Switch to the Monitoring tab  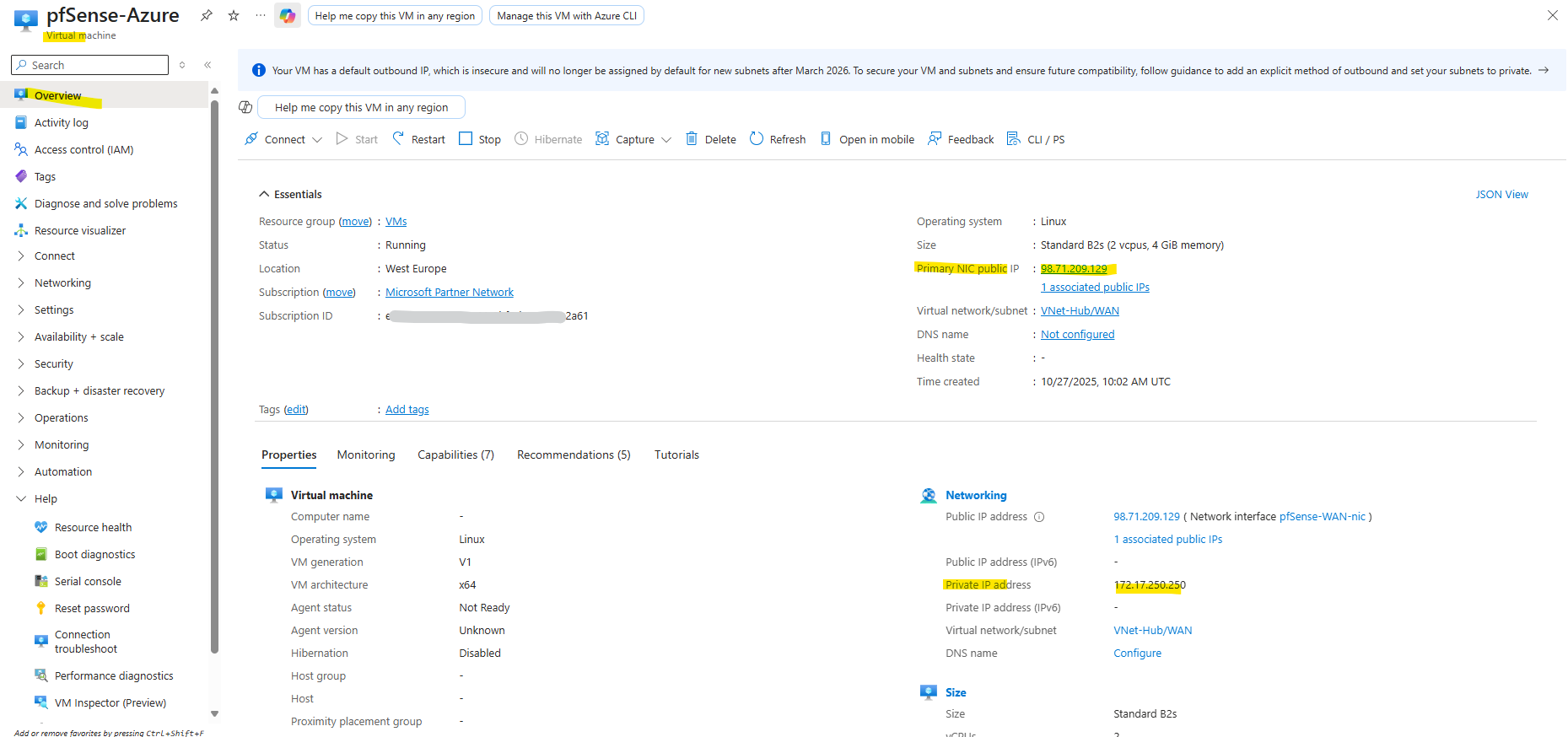(x=365, y=455)
